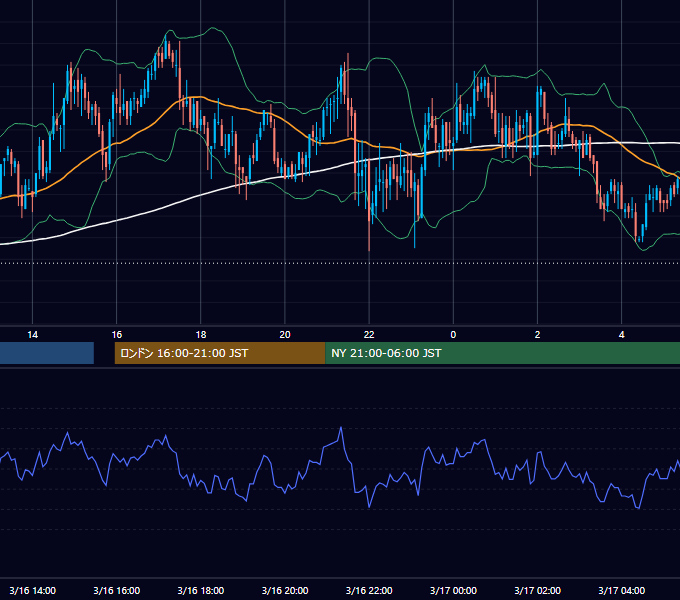Click the 3/17 00:00 timestamp label
Viewport: 680px width, 600px height.
click(x=453, y=590)
